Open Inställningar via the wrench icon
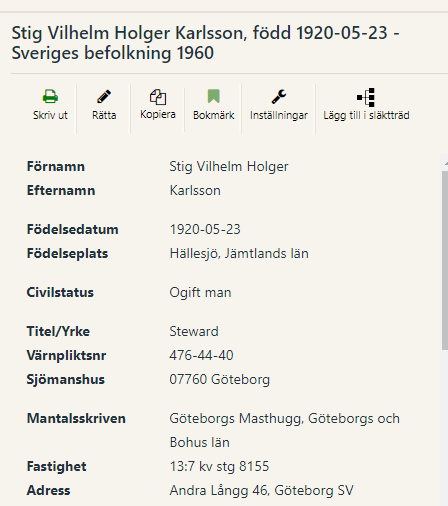448x506 pixels. [x=279, y=97]
